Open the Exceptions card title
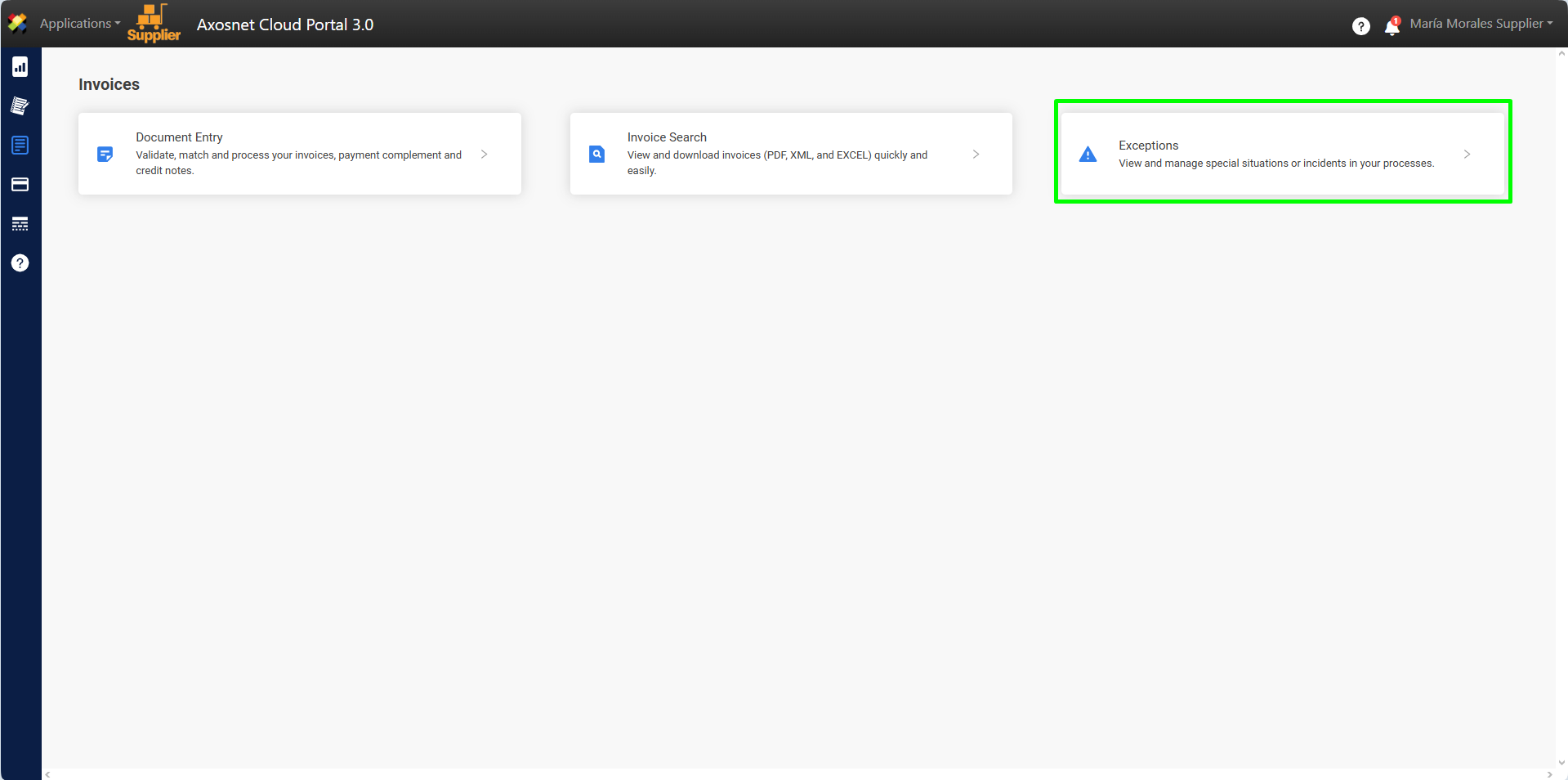This screenshot has height=780, width=1568. click(x=1148, y=146)
